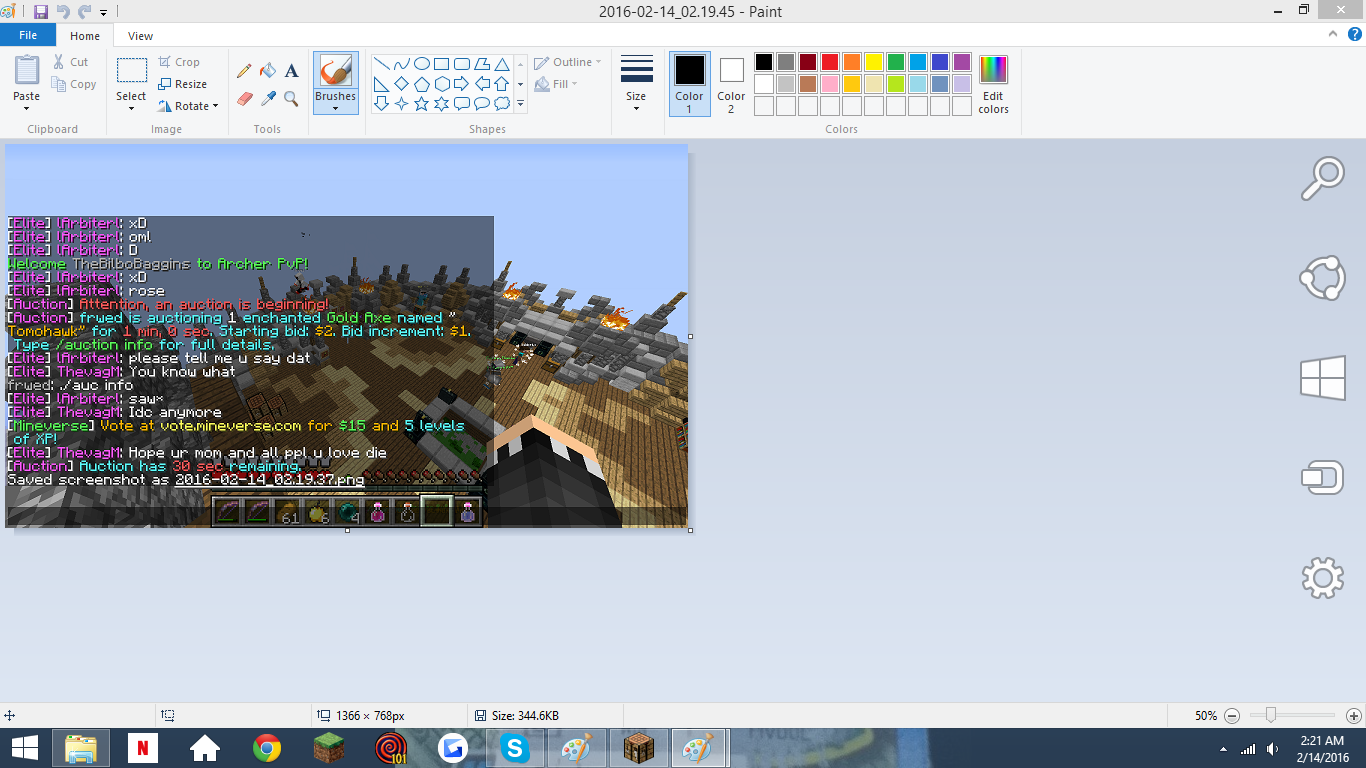
Task: Open the Outline dropdown
Action: (x=568, y=62)
